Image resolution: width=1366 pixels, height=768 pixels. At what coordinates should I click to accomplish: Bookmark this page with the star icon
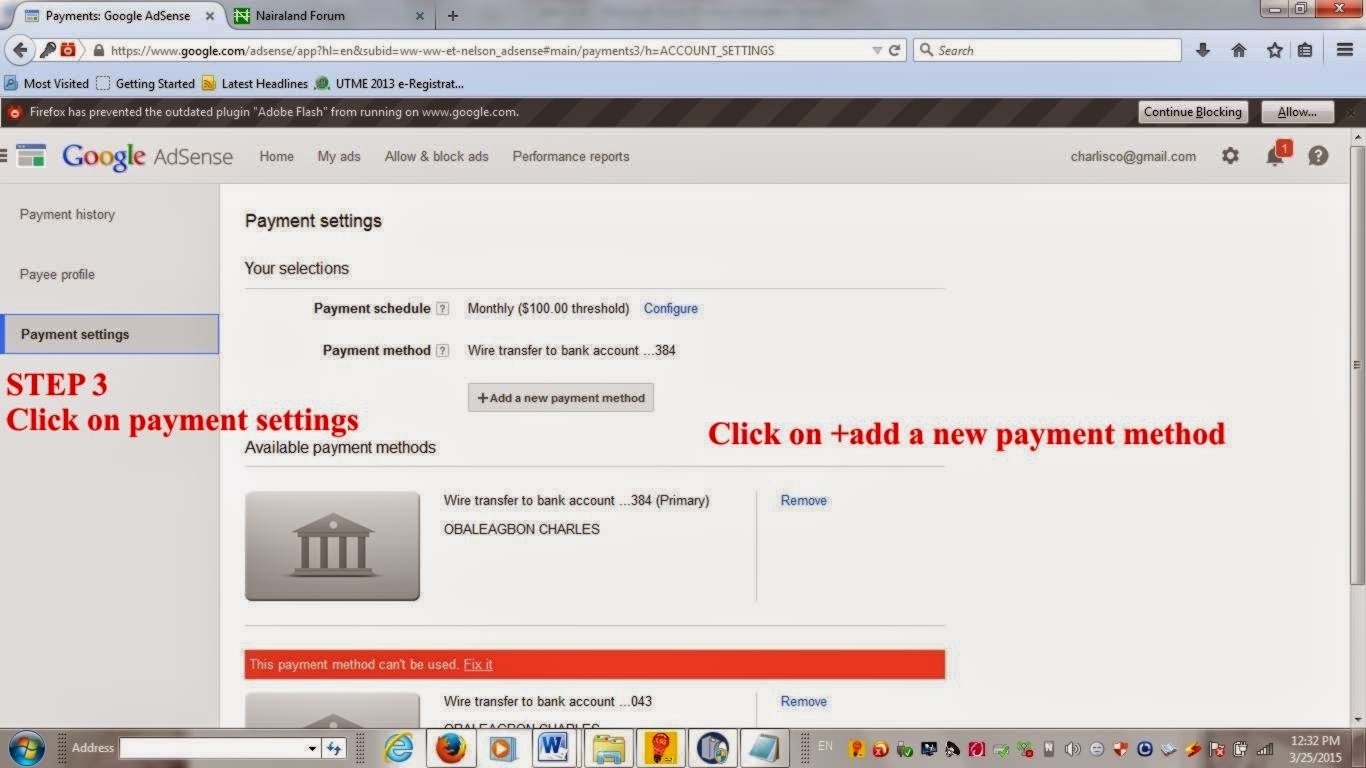coord(1275,50)
